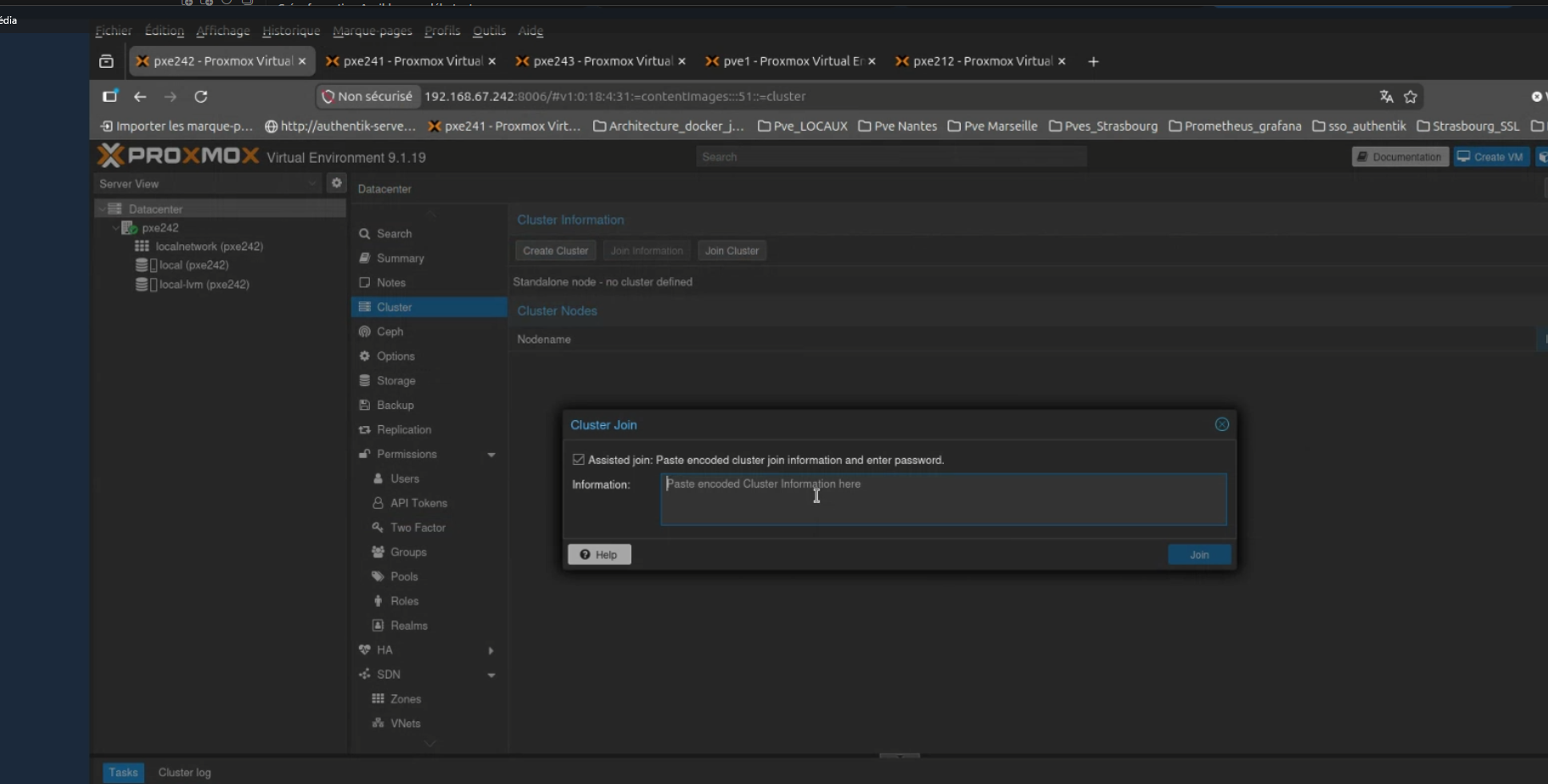Open a new browser tab with plus
Viewport: 1548px width, 784px height.
(1093, 62)
